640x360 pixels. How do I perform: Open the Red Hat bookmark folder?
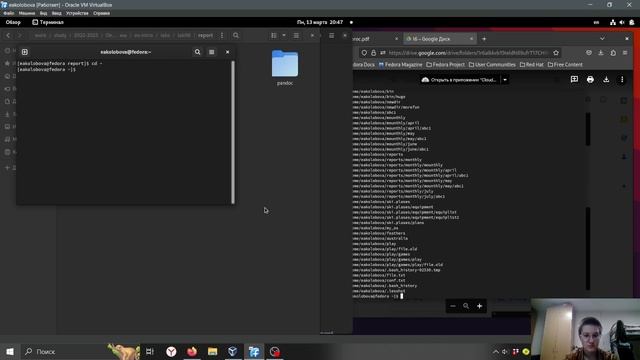coord(531,64)
